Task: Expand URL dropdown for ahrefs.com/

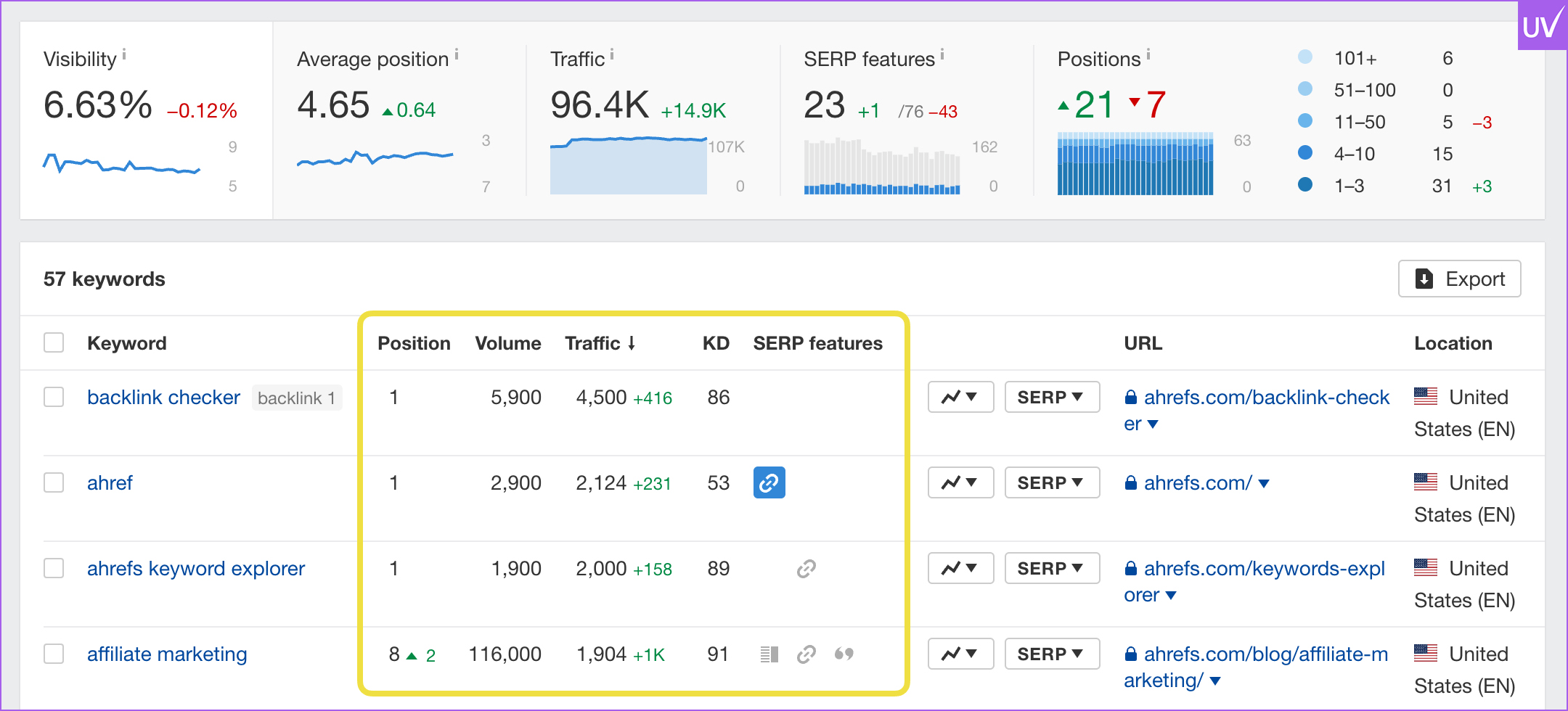Action: [1264, 484]
